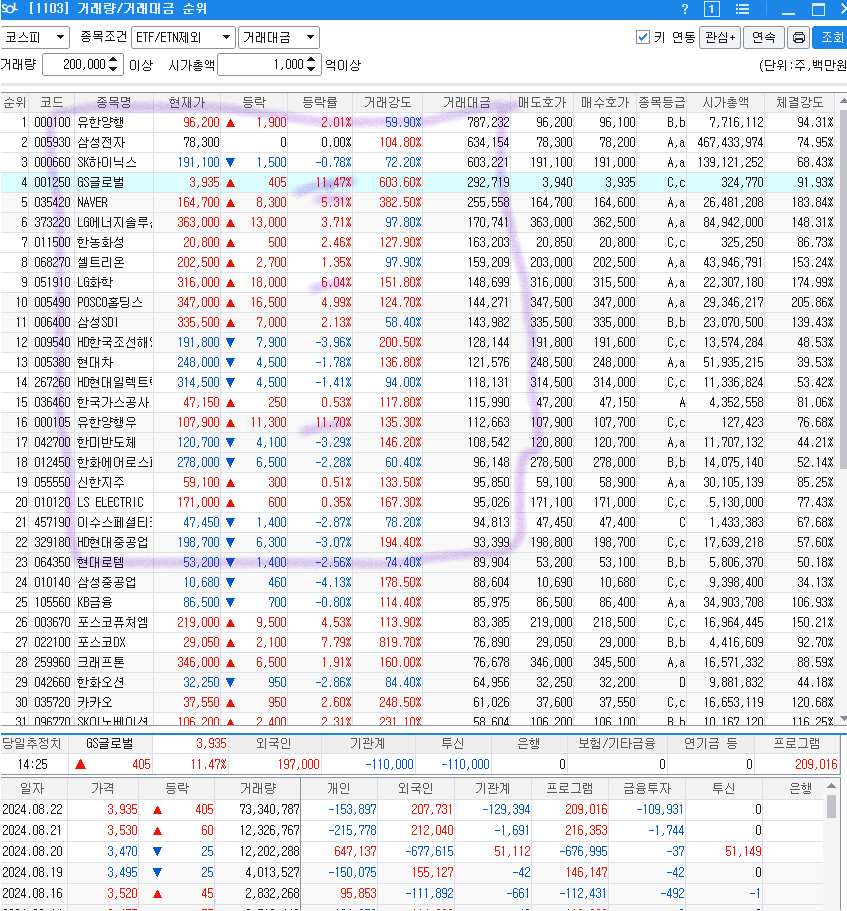Viewport: 847px width, 911px height.
Task: Click the Sol logo in title bar
Action: coord(10,9)
